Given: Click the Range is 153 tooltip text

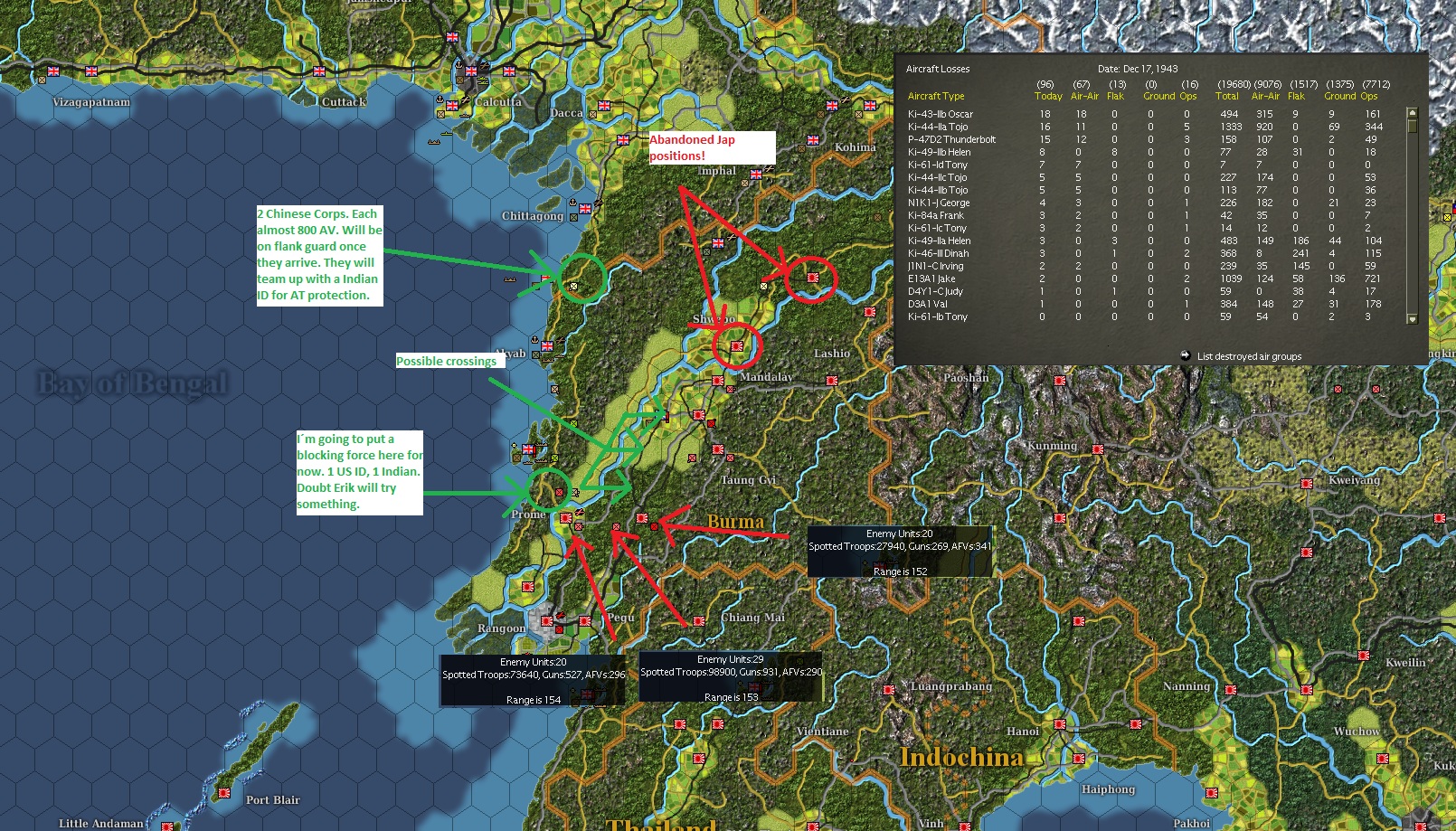Looking at the screenshot, I should pyautogui.click(x=731, y=697).
